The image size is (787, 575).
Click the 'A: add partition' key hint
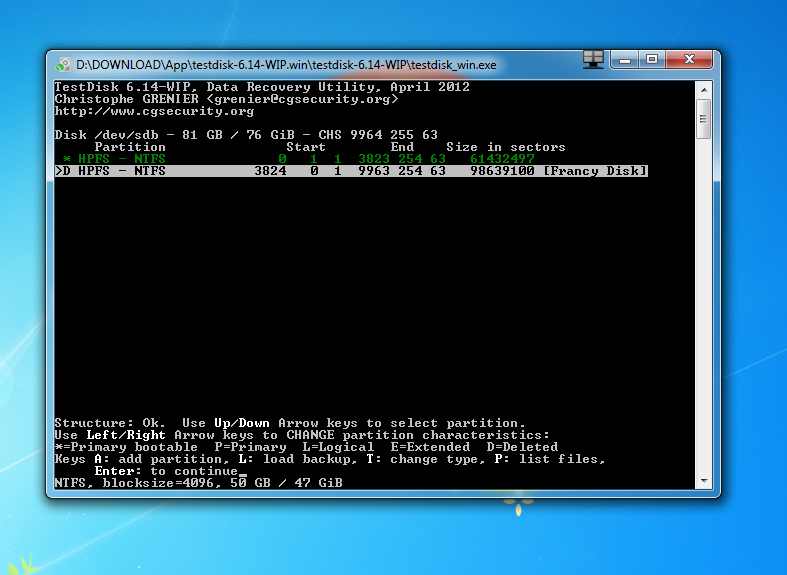162,459
